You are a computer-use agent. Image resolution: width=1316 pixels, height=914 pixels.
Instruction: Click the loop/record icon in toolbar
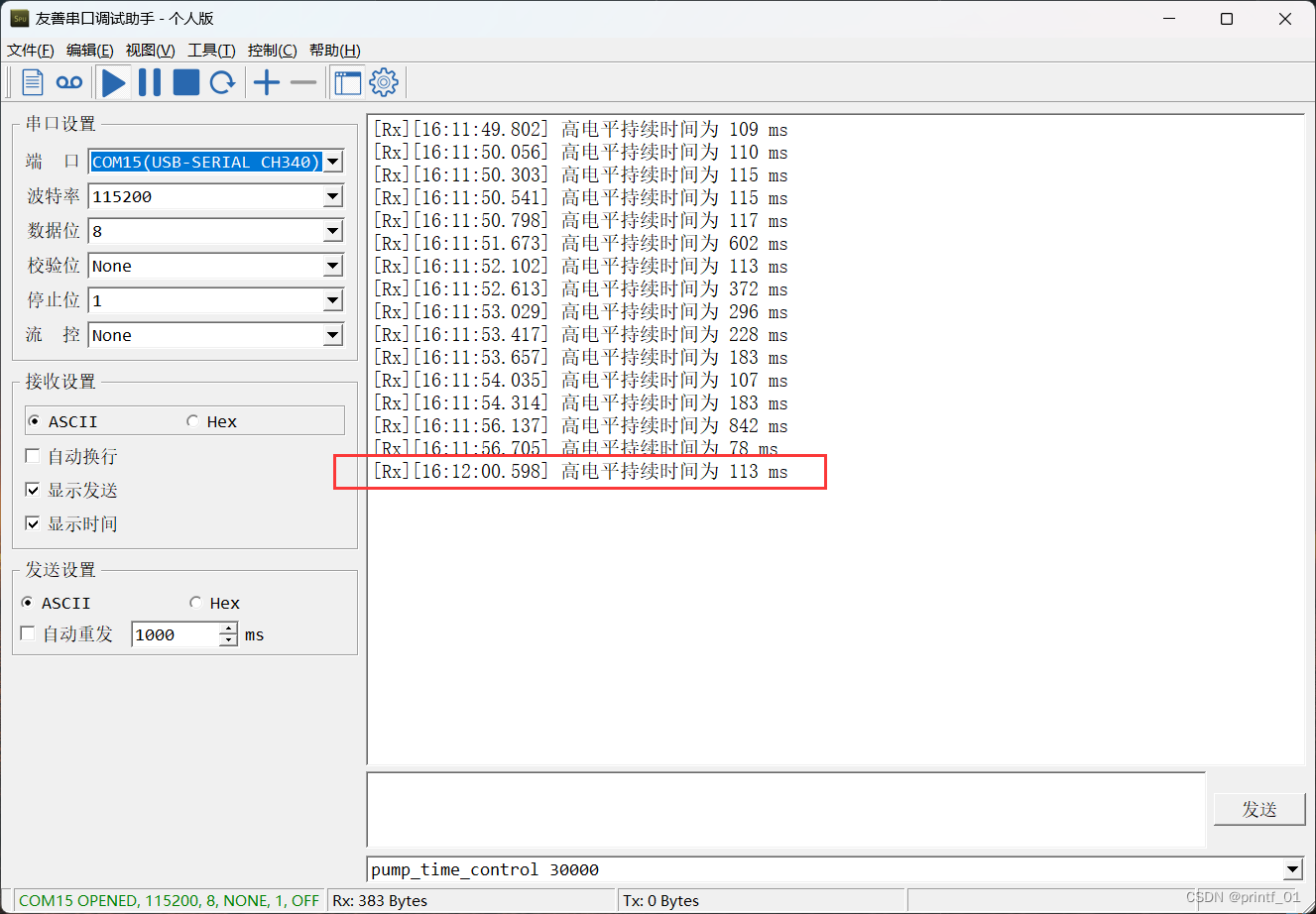coord(69,82)
